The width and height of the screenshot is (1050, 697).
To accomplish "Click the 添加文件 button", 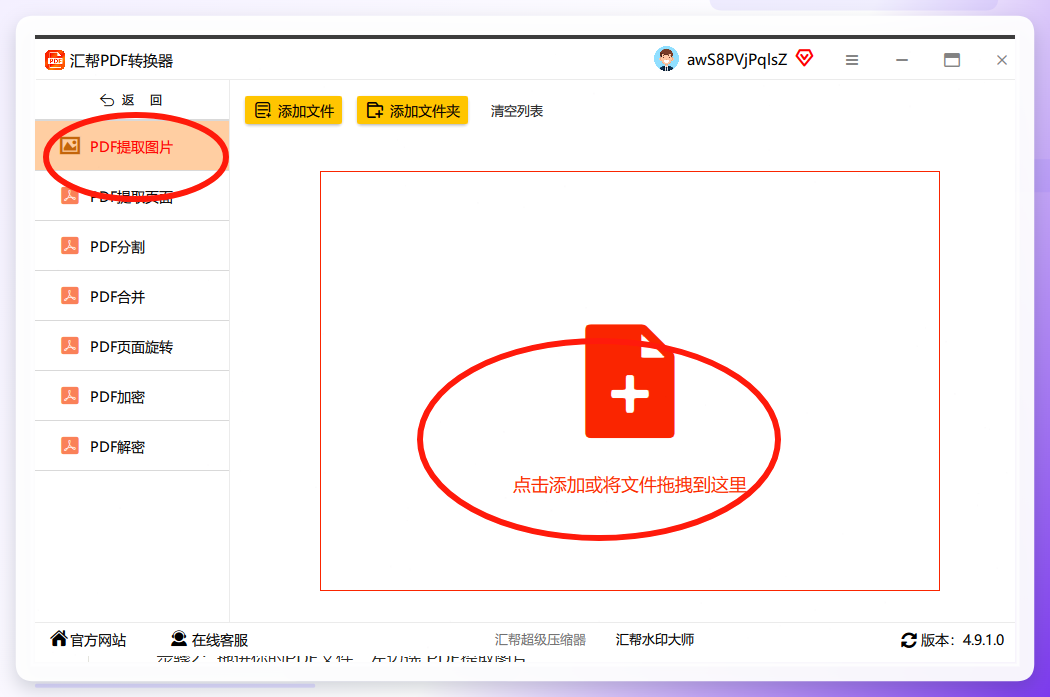I will [x=293, y=110].
